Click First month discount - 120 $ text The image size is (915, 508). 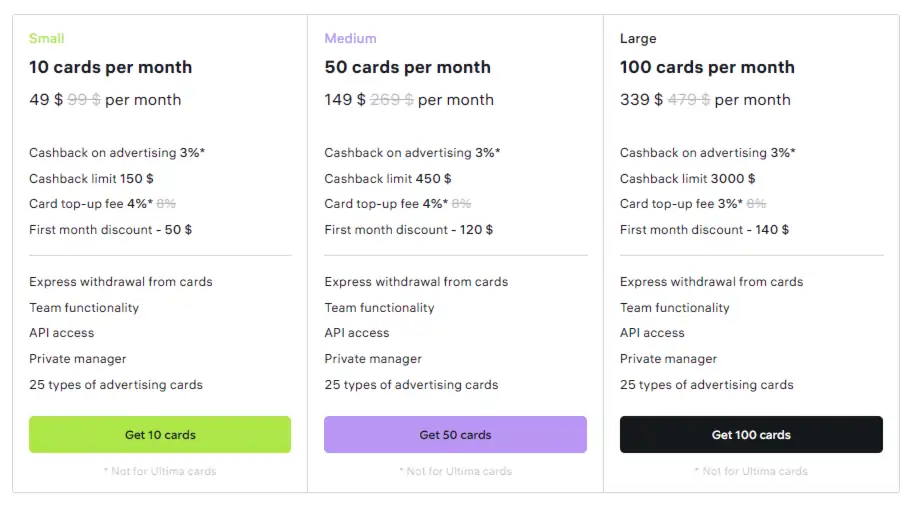(x=408, y=230)
